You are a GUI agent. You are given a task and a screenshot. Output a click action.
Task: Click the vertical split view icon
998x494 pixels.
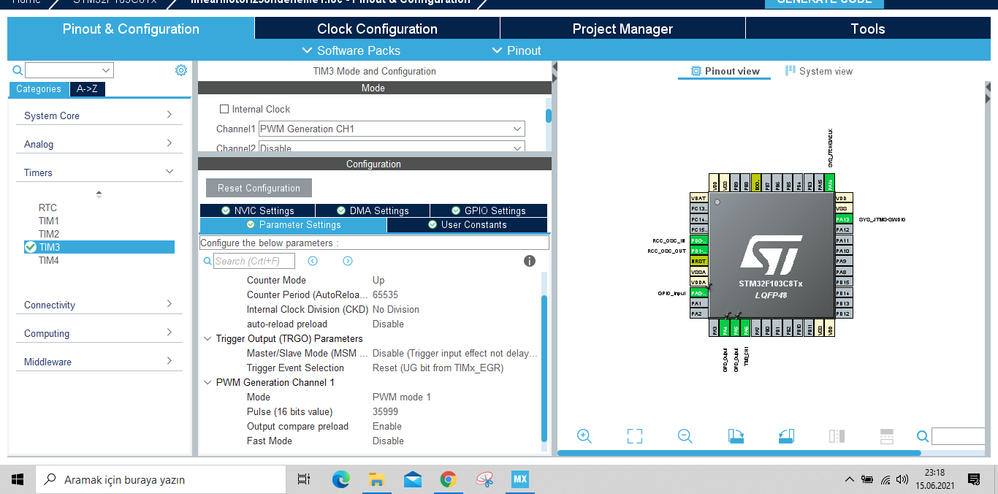[837, 436]
